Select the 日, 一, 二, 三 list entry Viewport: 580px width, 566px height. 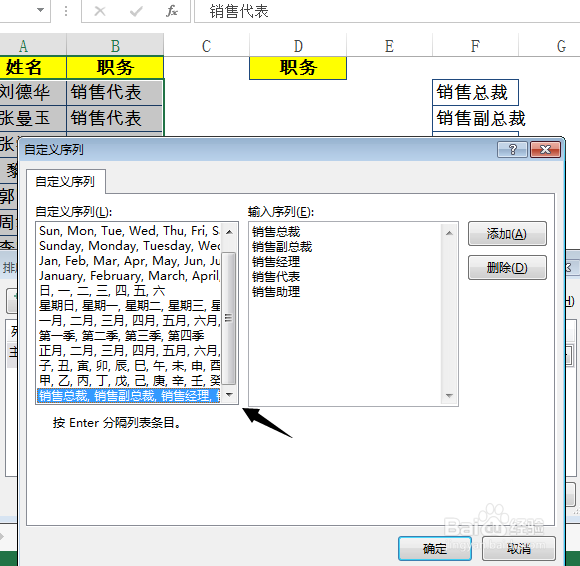tap(129, 291)
